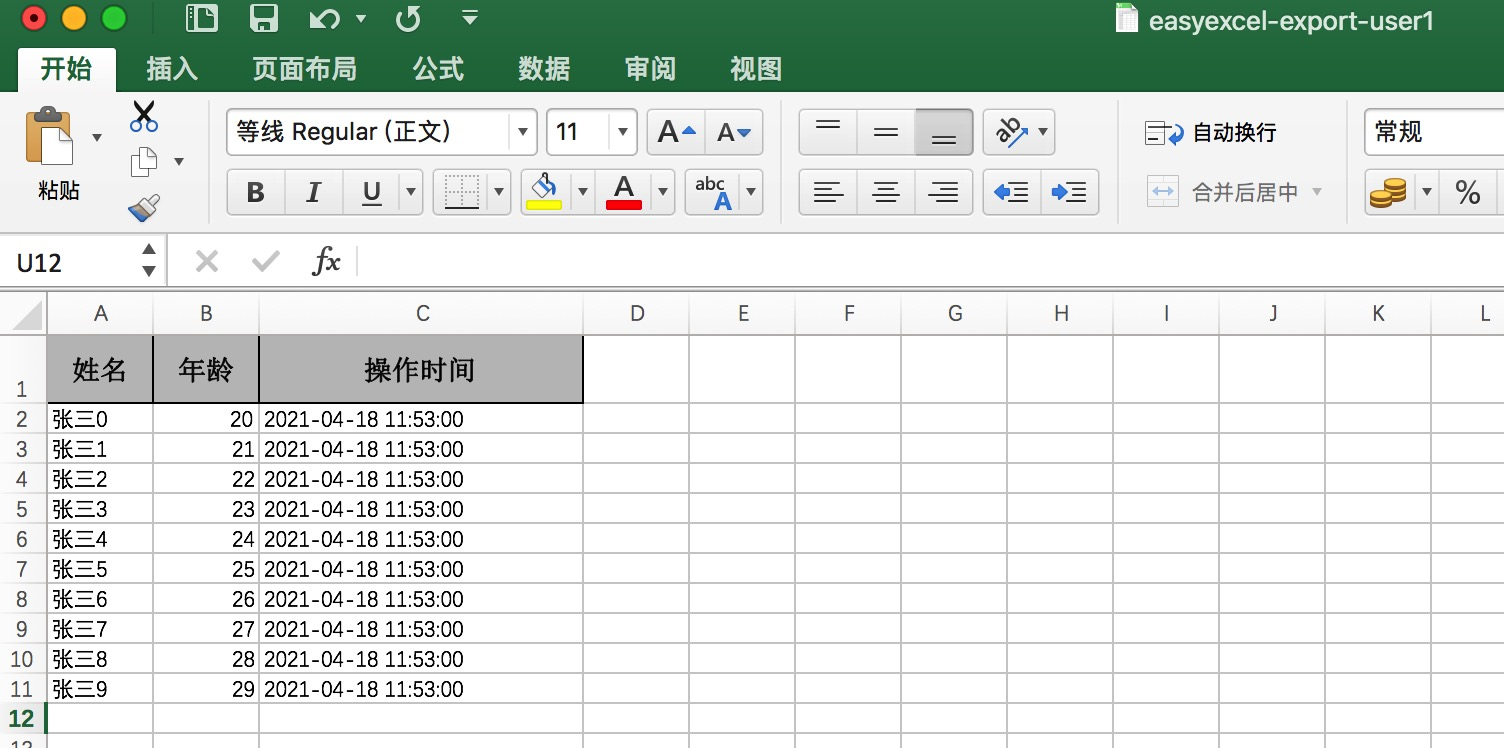Open the font name dropdown
This screenshot has width=1504, height=748.
click(521, 132)
